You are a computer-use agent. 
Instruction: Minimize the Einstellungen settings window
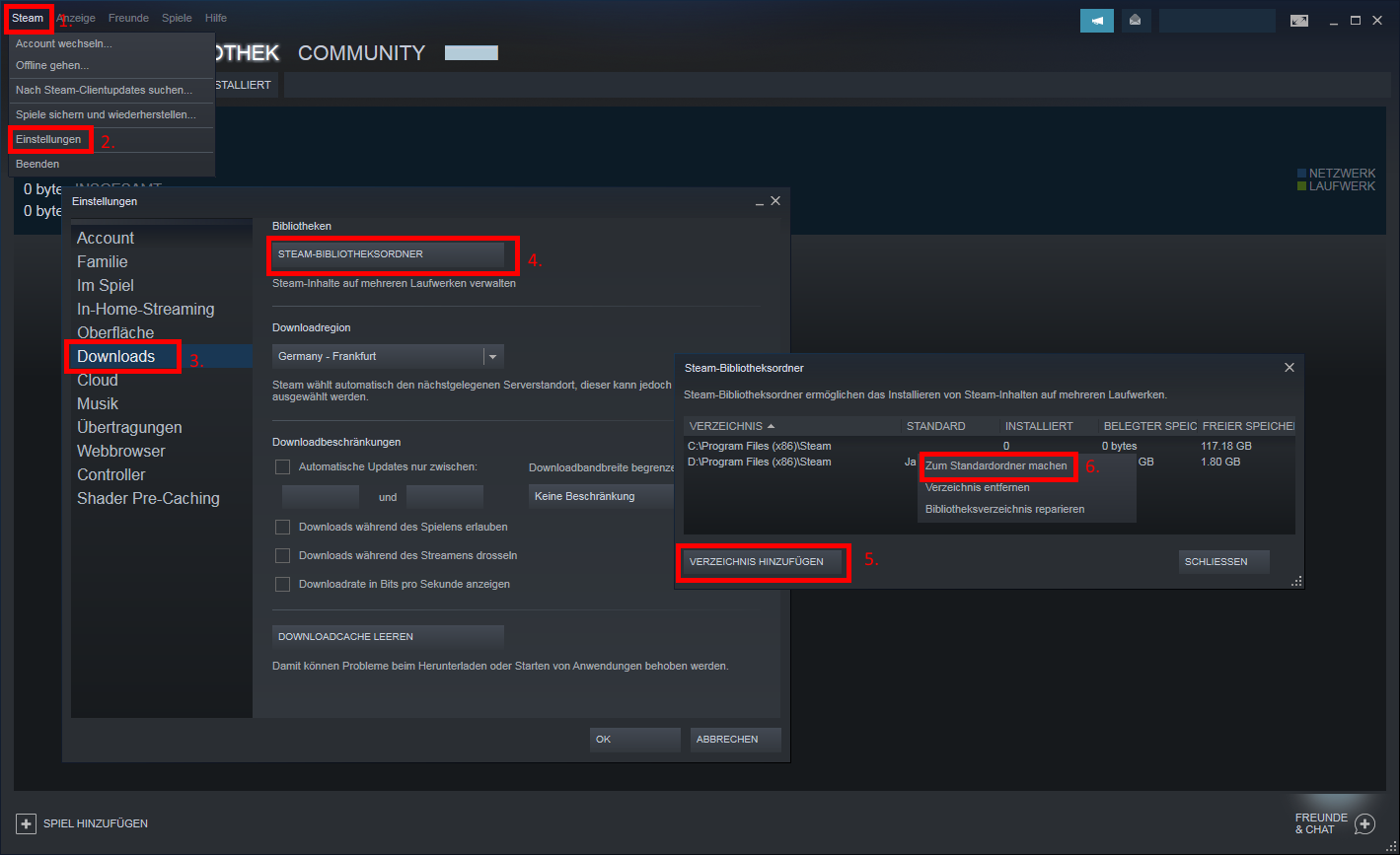pyautogui.click(x=760, y=201)
